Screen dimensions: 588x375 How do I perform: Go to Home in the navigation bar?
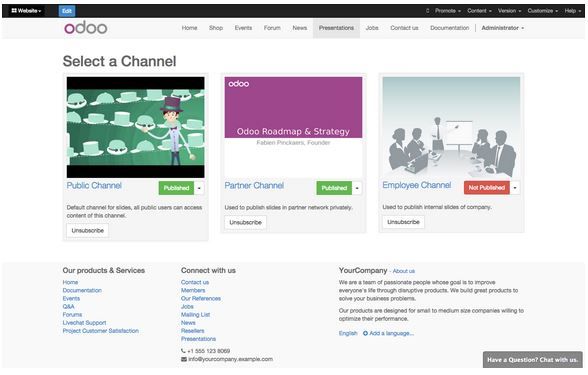click(x=189, y=28)
